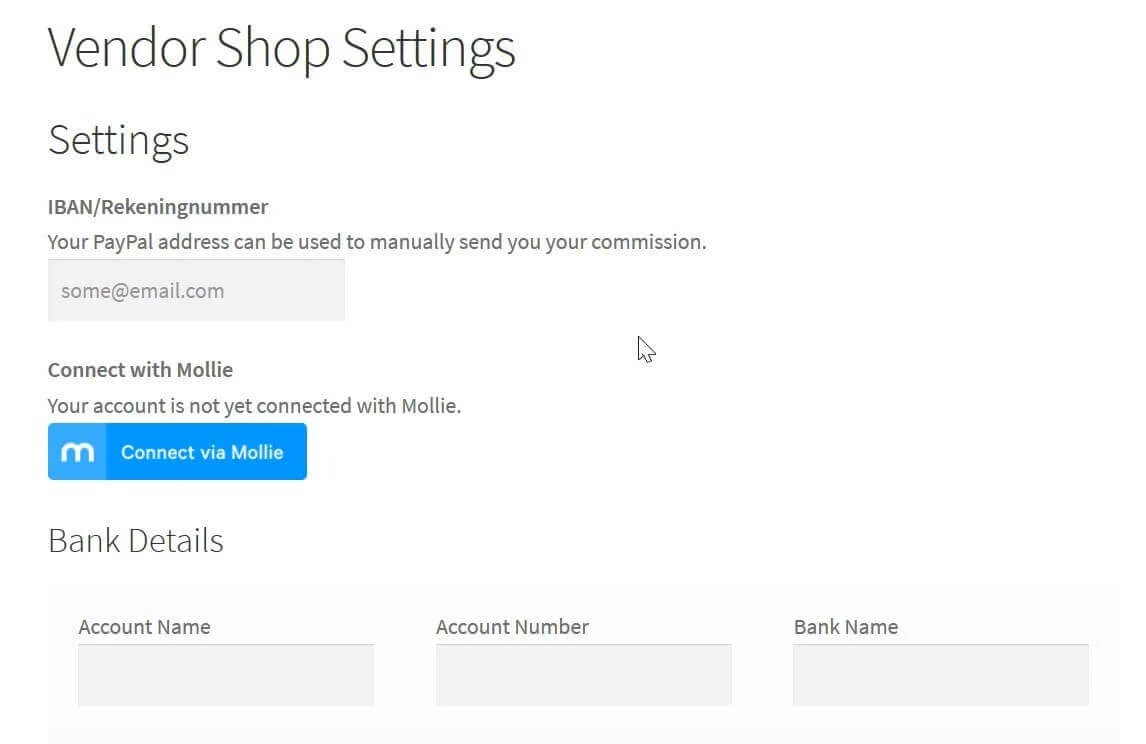Select the Account Number input field

click(583, 675)
